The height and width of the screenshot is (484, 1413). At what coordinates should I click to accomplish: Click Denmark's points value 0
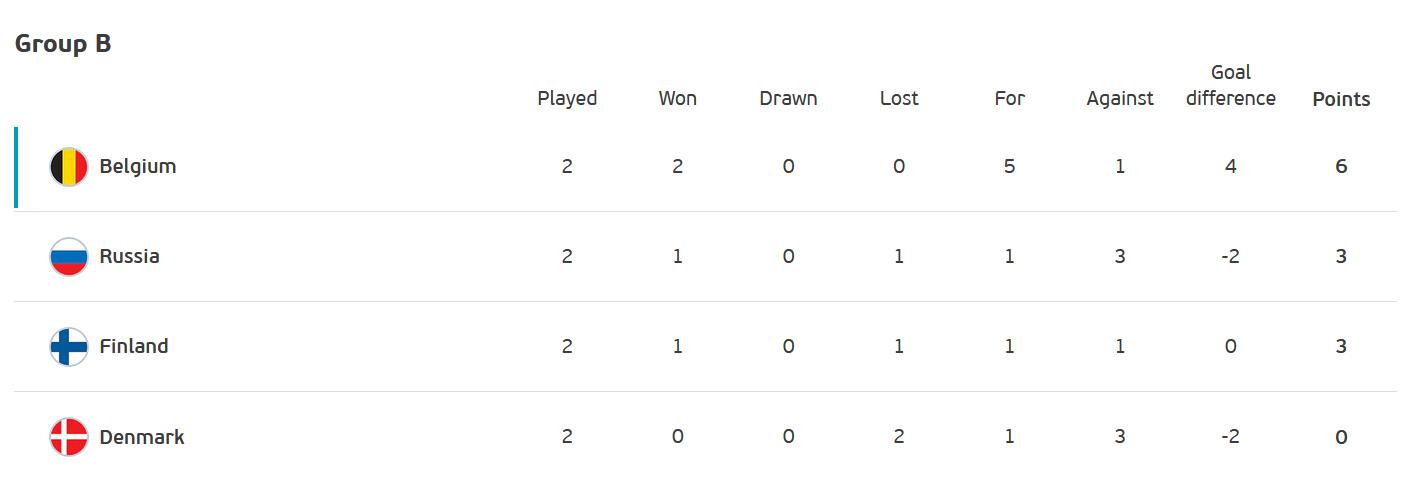coord(1341,437)
